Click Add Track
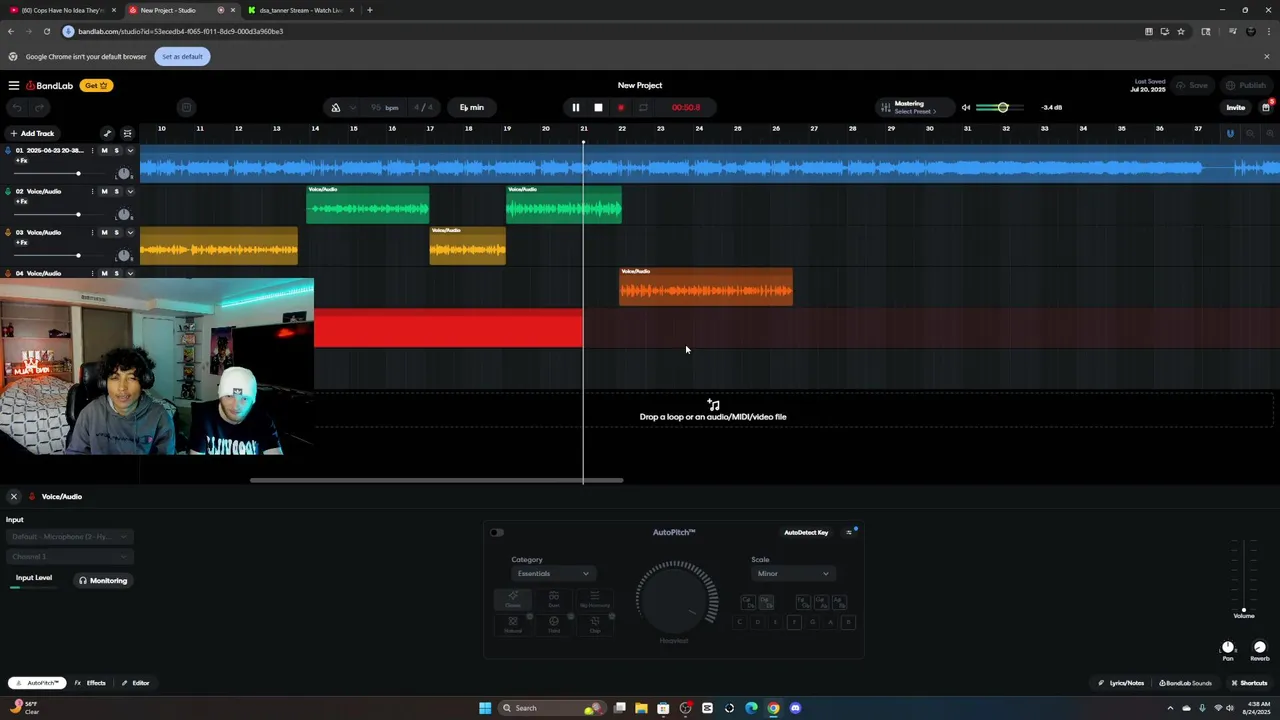The width and height of the screenshot is (1280, 720). point(32,133)
